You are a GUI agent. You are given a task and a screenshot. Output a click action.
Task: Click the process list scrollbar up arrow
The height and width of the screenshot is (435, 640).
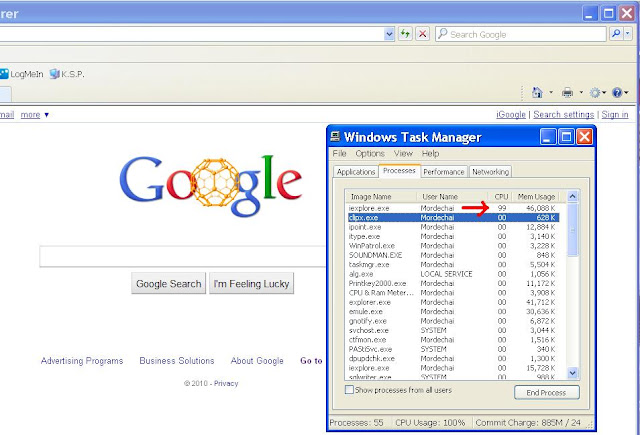(x=572, y=197)
